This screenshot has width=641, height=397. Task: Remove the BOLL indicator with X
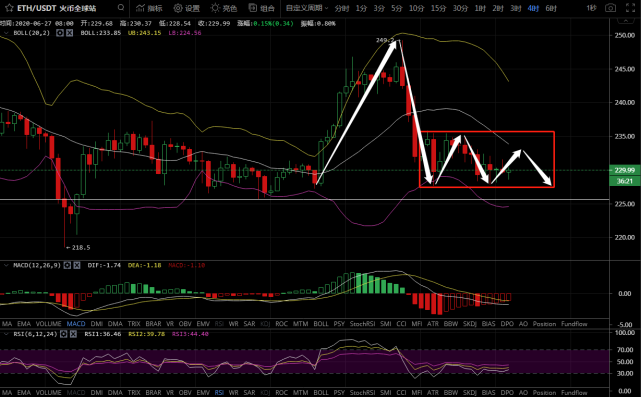click(x=69, y=33)
